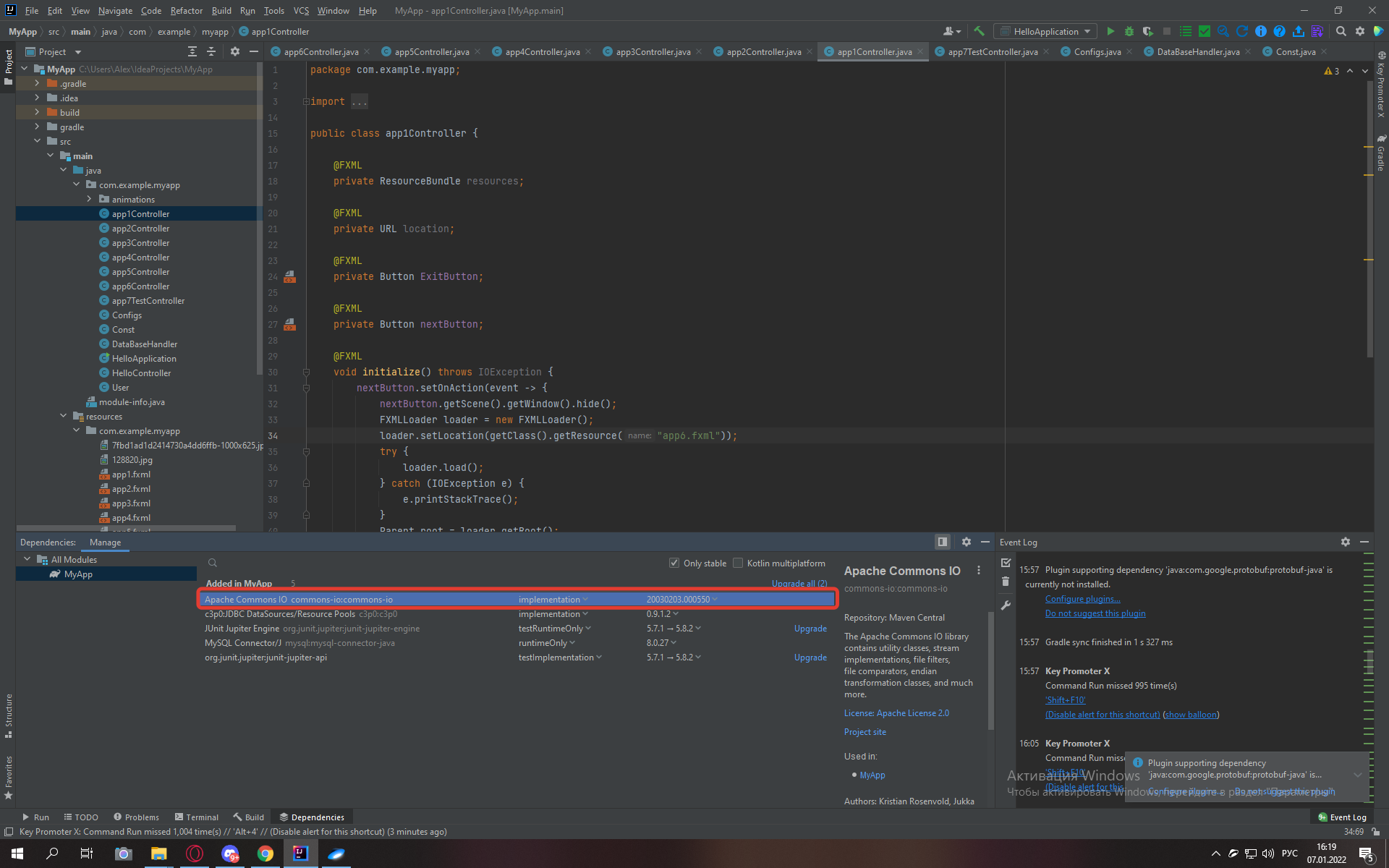Open the Refactor menu

click(187, 10)
